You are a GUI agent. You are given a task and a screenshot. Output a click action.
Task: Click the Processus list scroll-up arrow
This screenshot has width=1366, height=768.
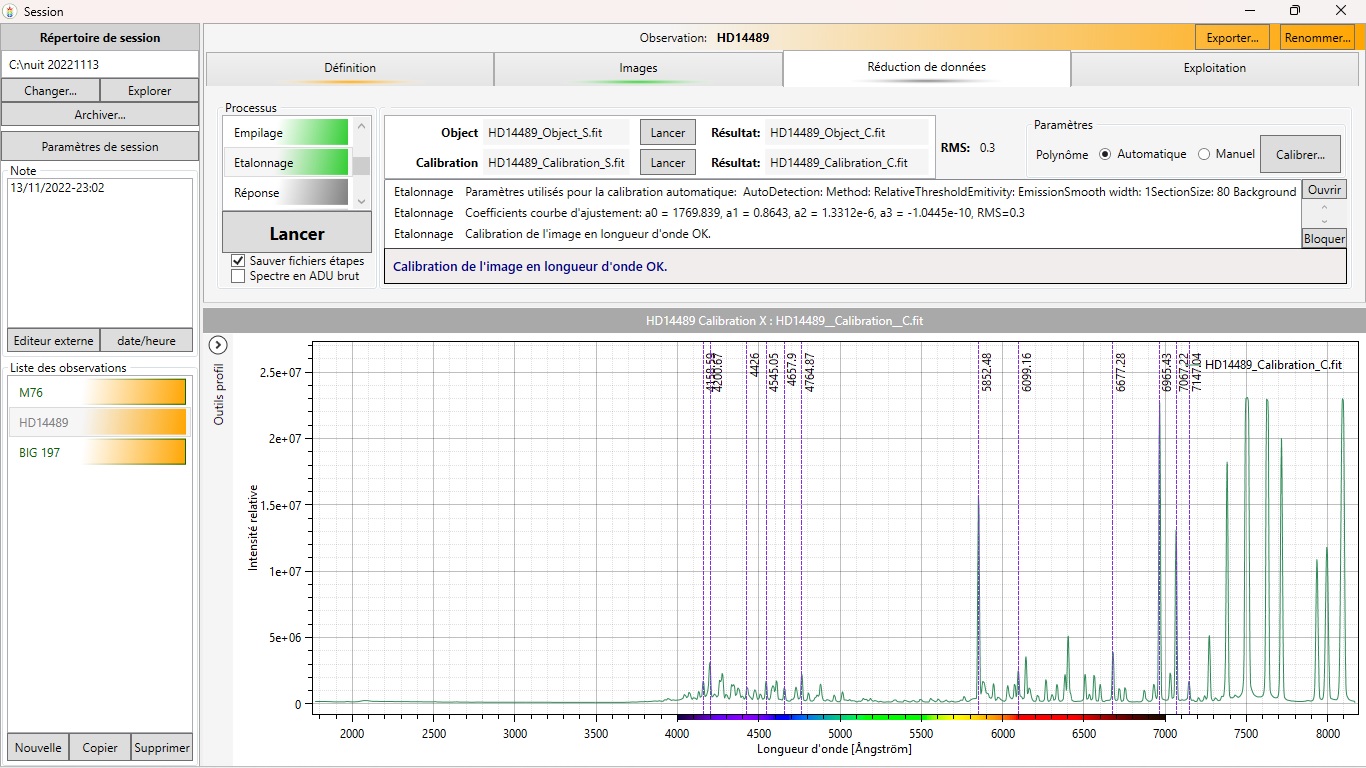(x=362, y=126)
